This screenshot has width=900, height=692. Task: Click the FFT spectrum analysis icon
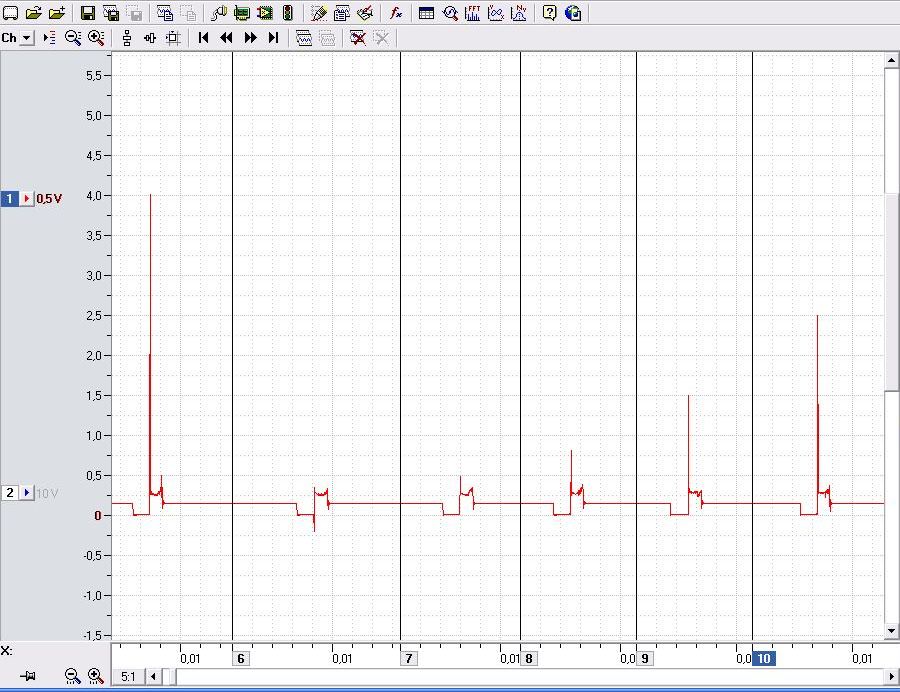coord(473,13)
